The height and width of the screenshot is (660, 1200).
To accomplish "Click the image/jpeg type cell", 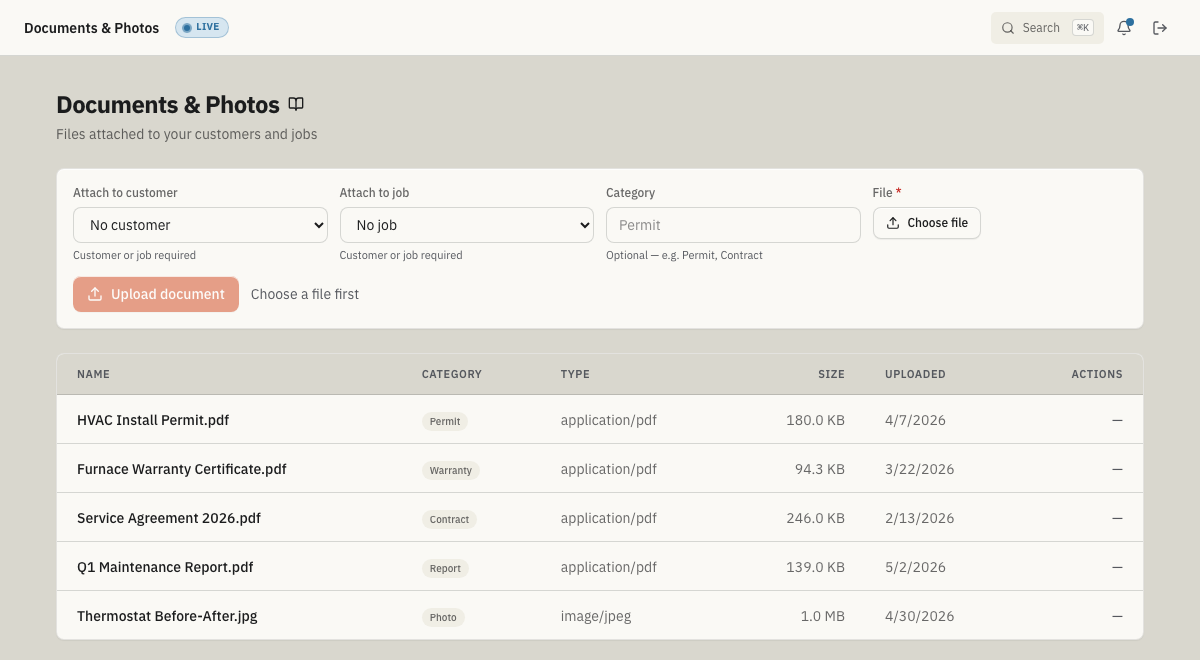I will pyautogui.click(x=596, y=616).
